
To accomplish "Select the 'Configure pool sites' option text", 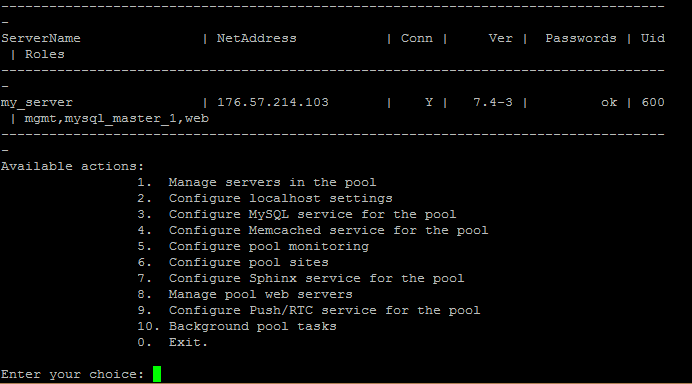I will point(248,262).
